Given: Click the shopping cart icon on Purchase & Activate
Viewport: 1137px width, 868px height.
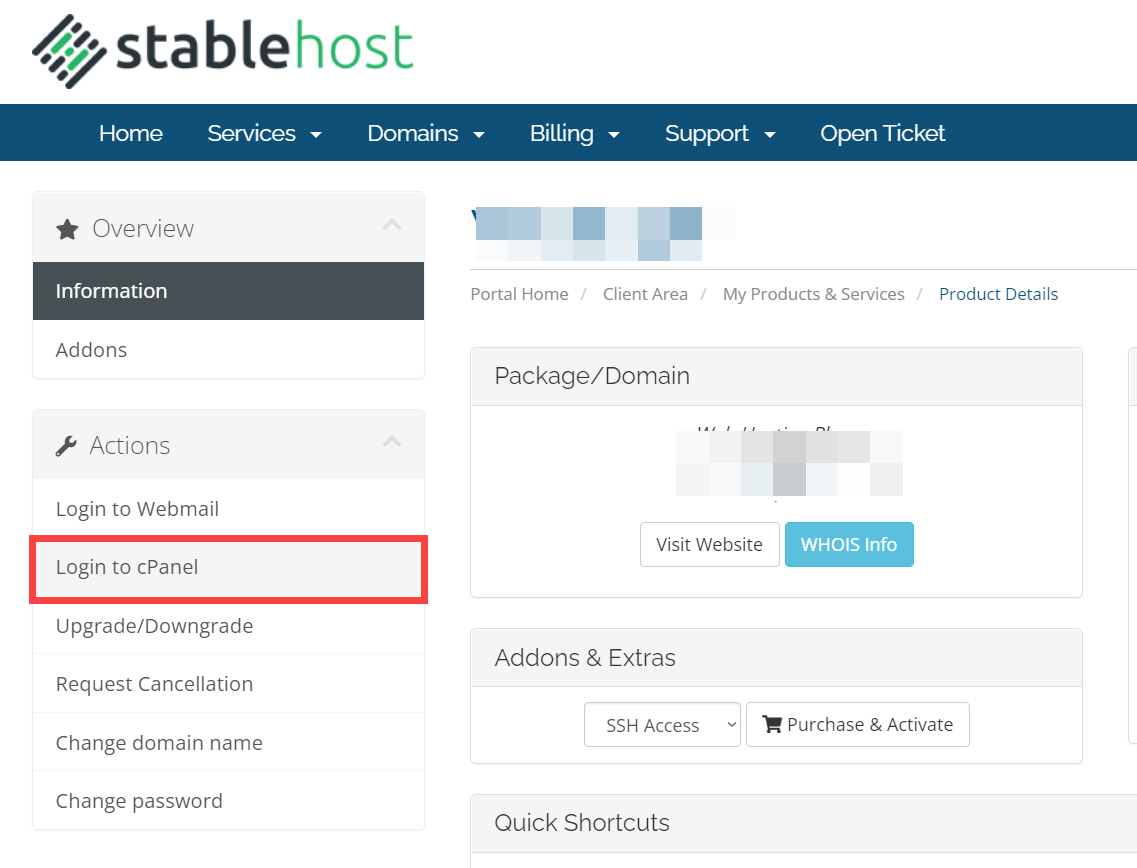Looking at the screenshot, I should pos(771,723).
